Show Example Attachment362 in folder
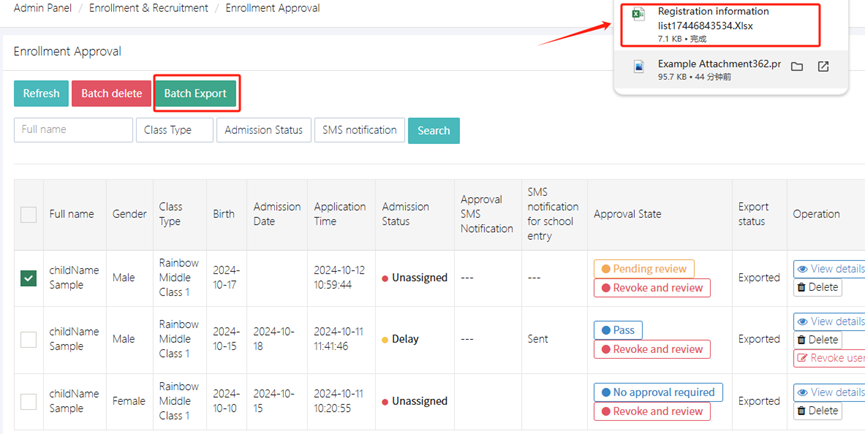 coord(797,67)
